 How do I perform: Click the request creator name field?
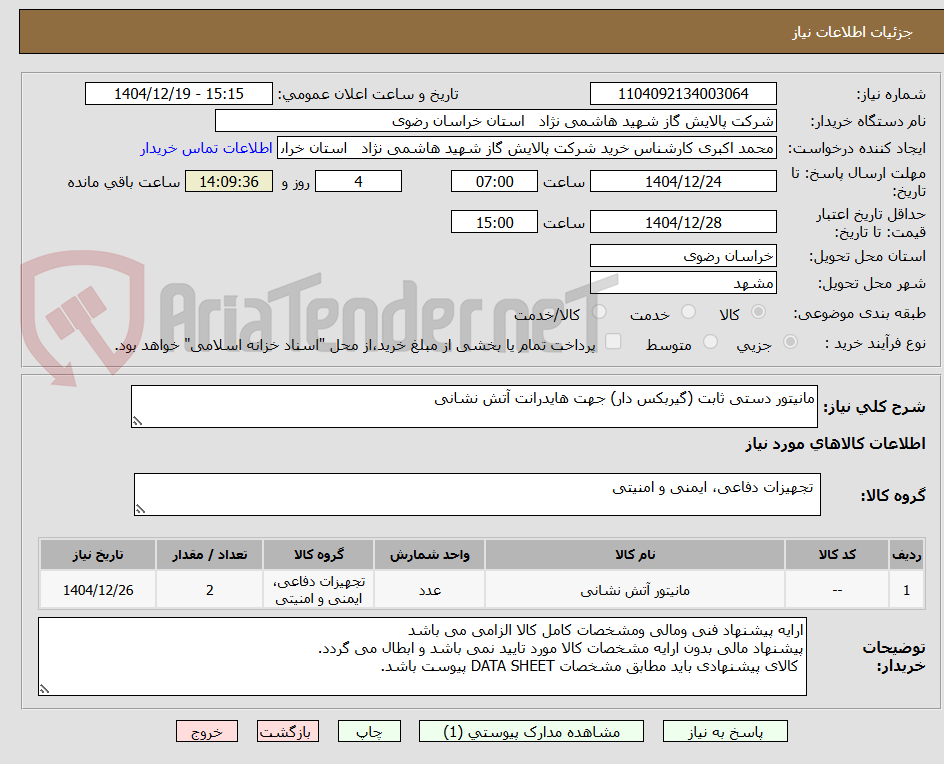pos(527,148)
